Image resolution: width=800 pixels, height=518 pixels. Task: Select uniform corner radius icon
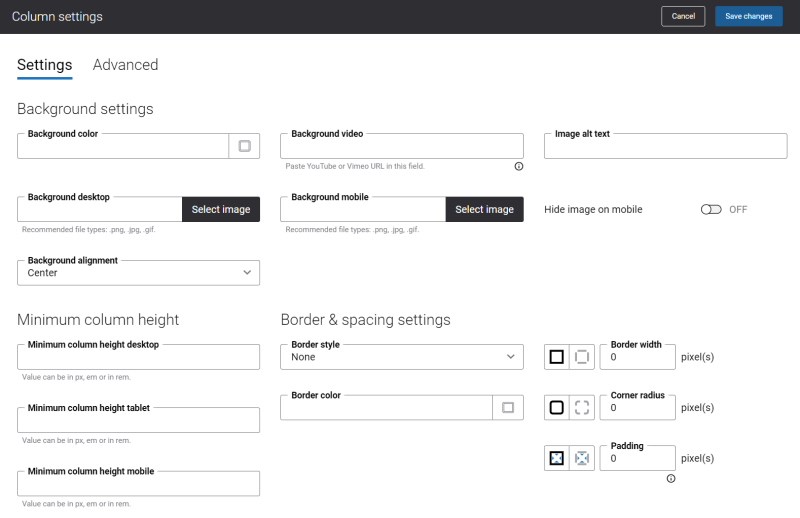click(557, 407)
